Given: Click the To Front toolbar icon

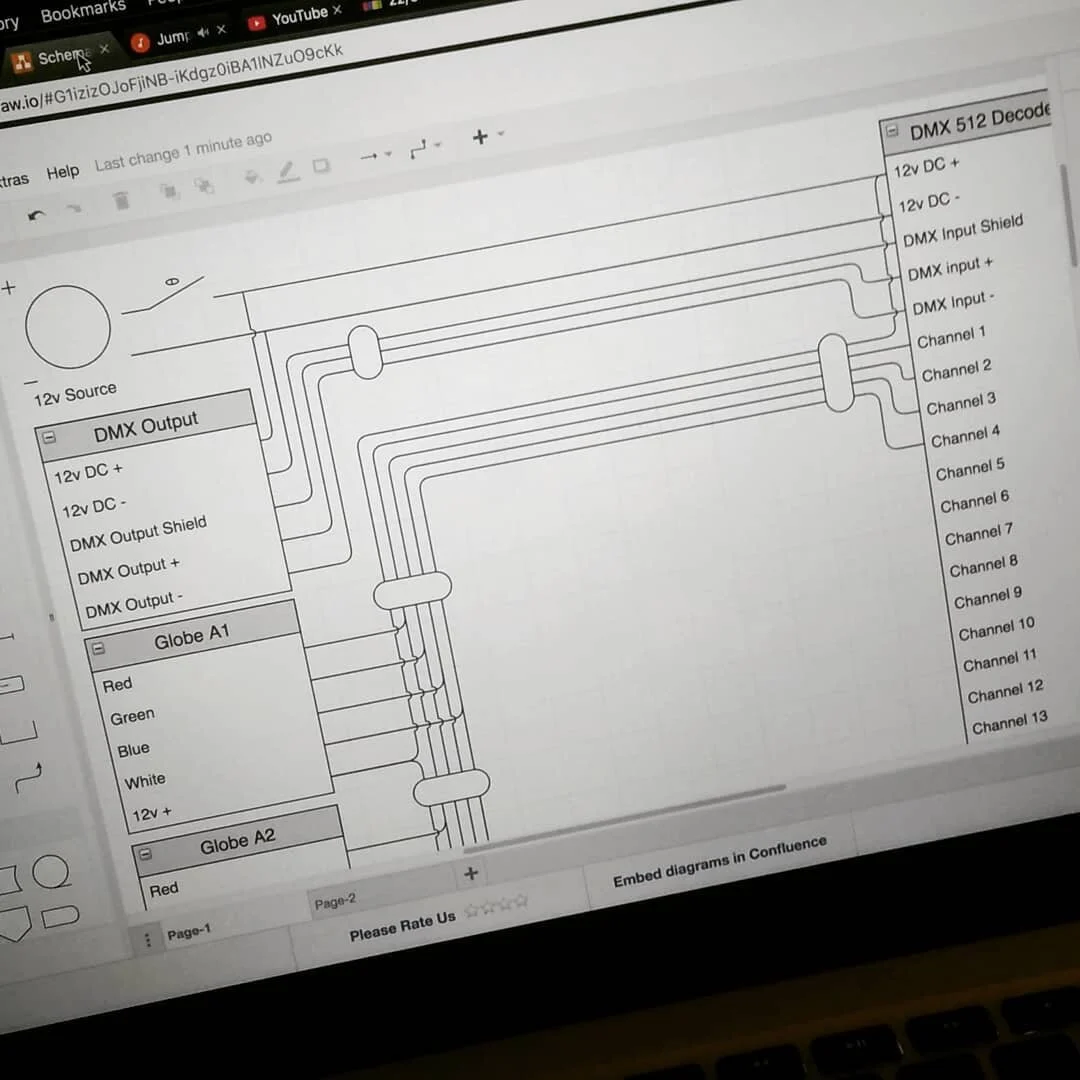Looking at the screenshot, I should pos(168,190).
